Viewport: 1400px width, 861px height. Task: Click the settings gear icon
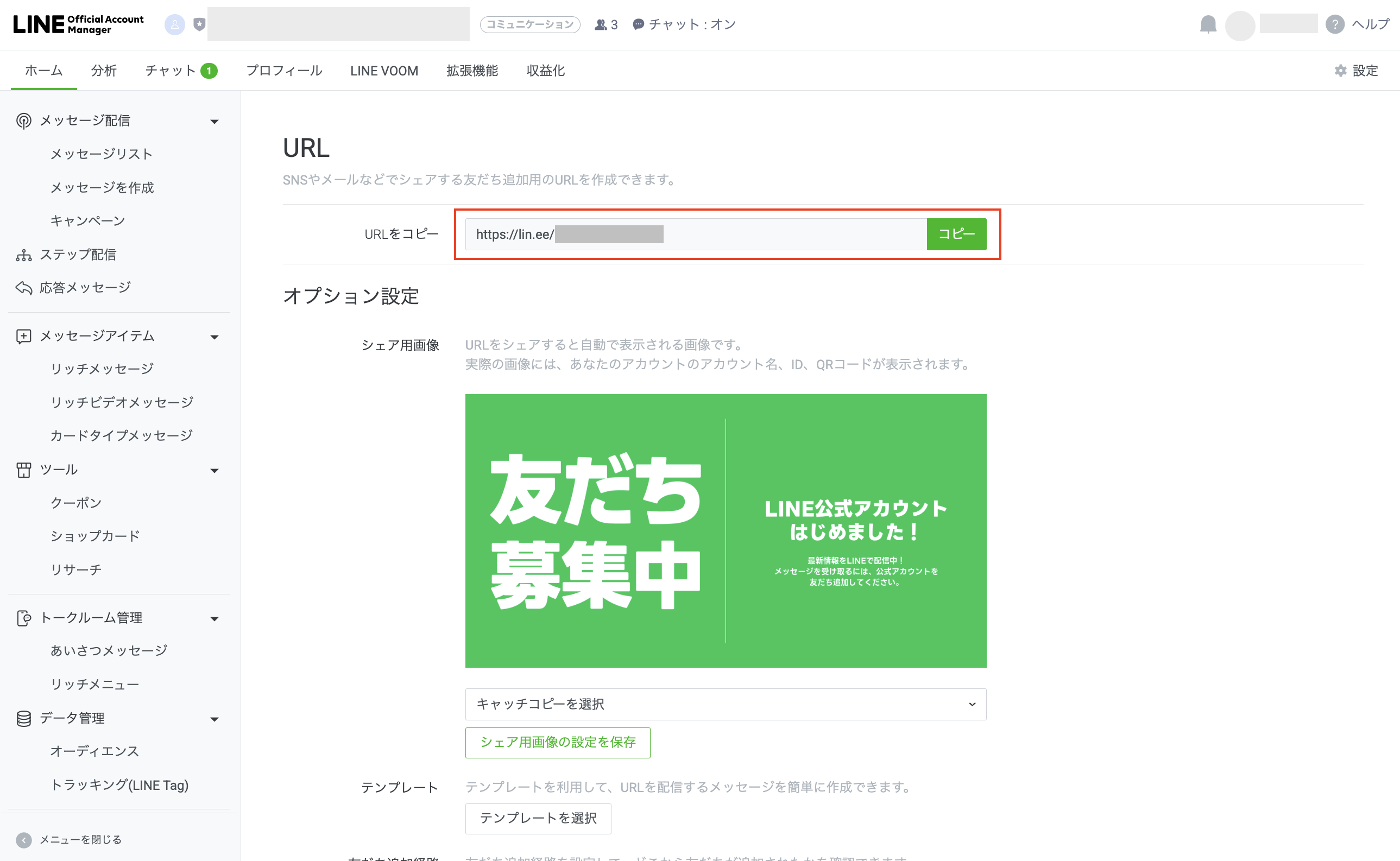coord(1341,71)
